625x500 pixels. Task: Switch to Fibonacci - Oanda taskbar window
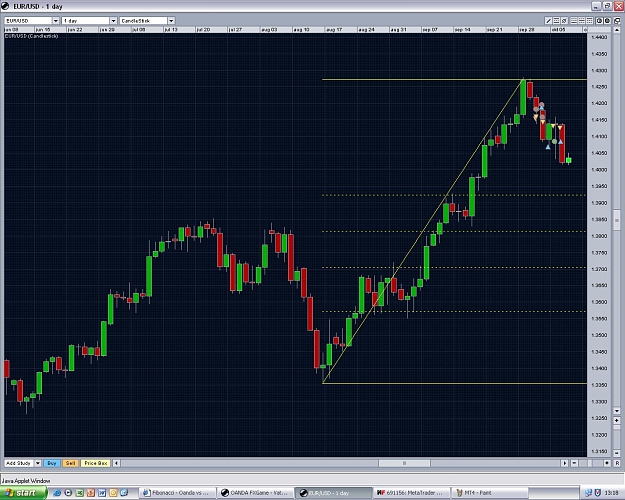point(177,493)
